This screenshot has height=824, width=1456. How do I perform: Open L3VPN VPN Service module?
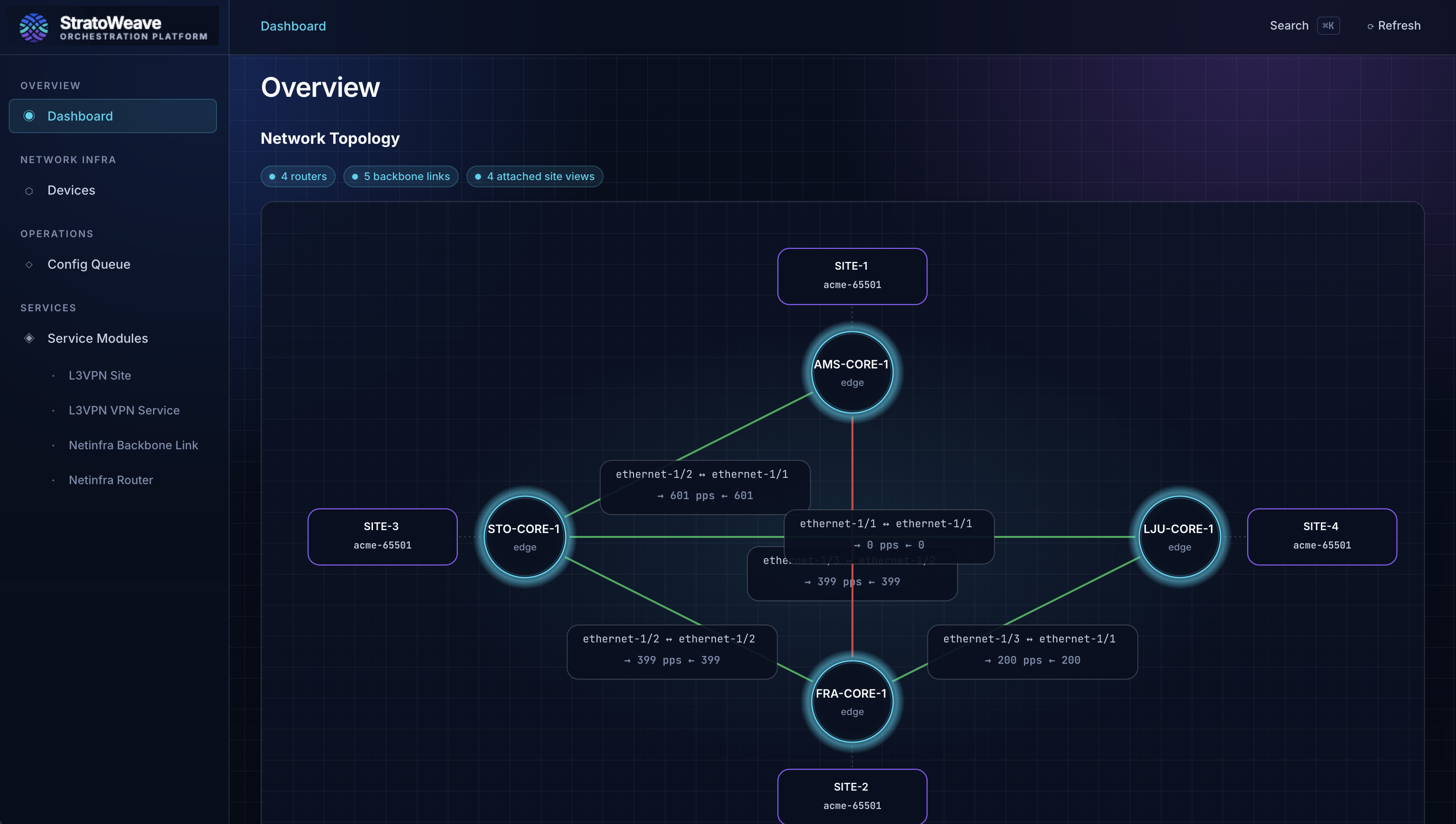click(x=124, y=410)
